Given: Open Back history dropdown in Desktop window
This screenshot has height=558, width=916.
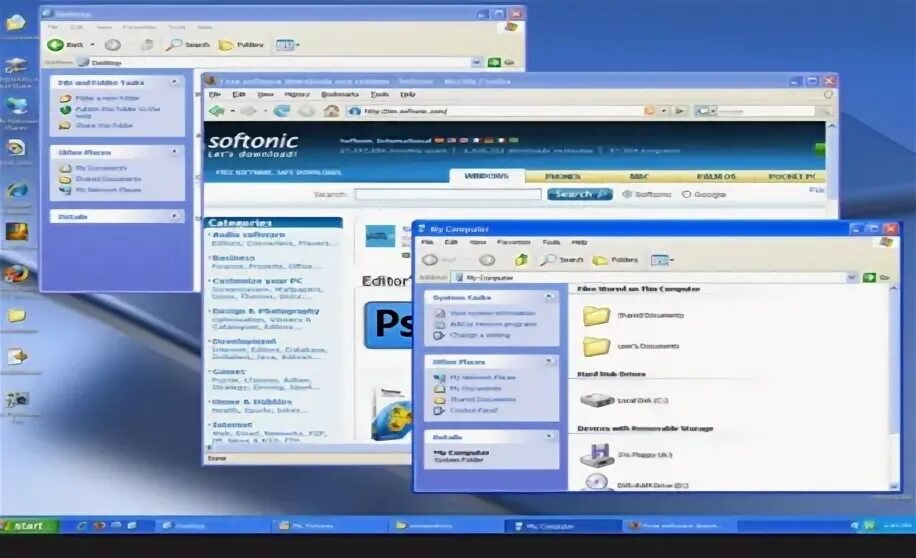Looking at the screenshot, I should click(92, 44).
